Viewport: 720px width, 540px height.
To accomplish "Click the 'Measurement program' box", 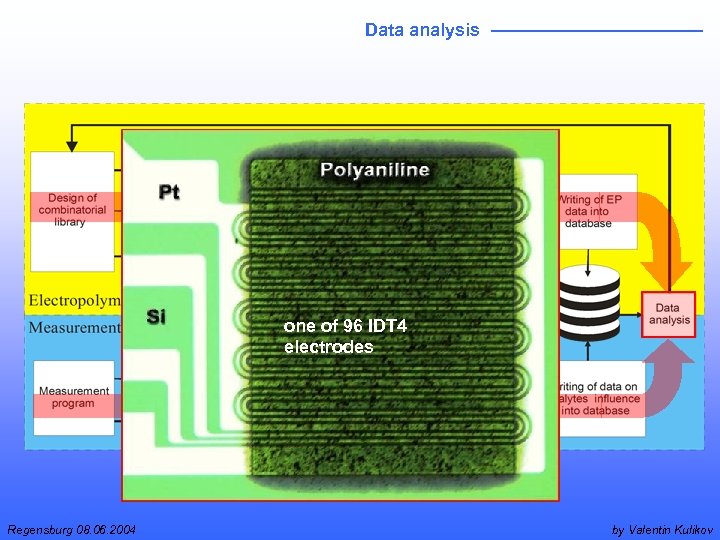I will tap(74, 398).
